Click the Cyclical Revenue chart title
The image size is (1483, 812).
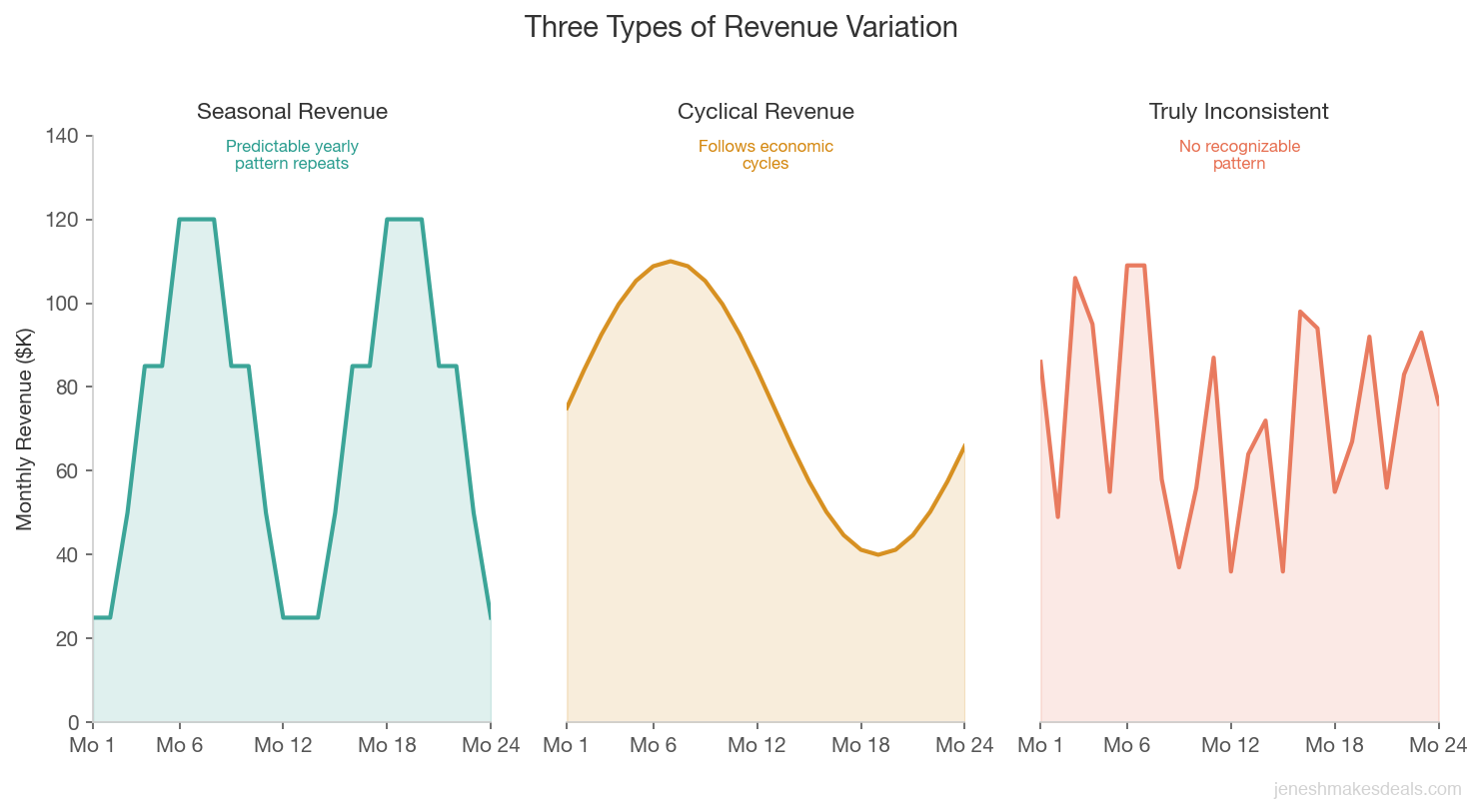pos(765,111)
